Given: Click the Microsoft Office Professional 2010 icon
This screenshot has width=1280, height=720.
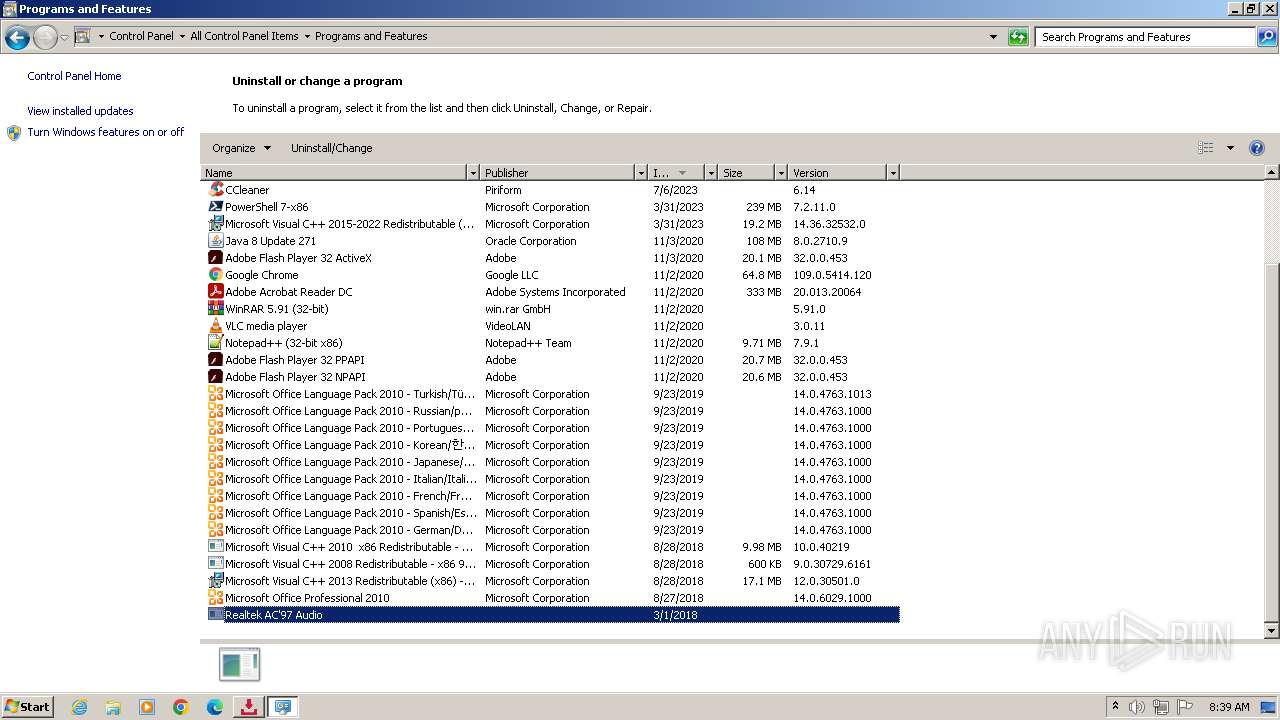Looking at the screenshot, I should coord(216,598).
